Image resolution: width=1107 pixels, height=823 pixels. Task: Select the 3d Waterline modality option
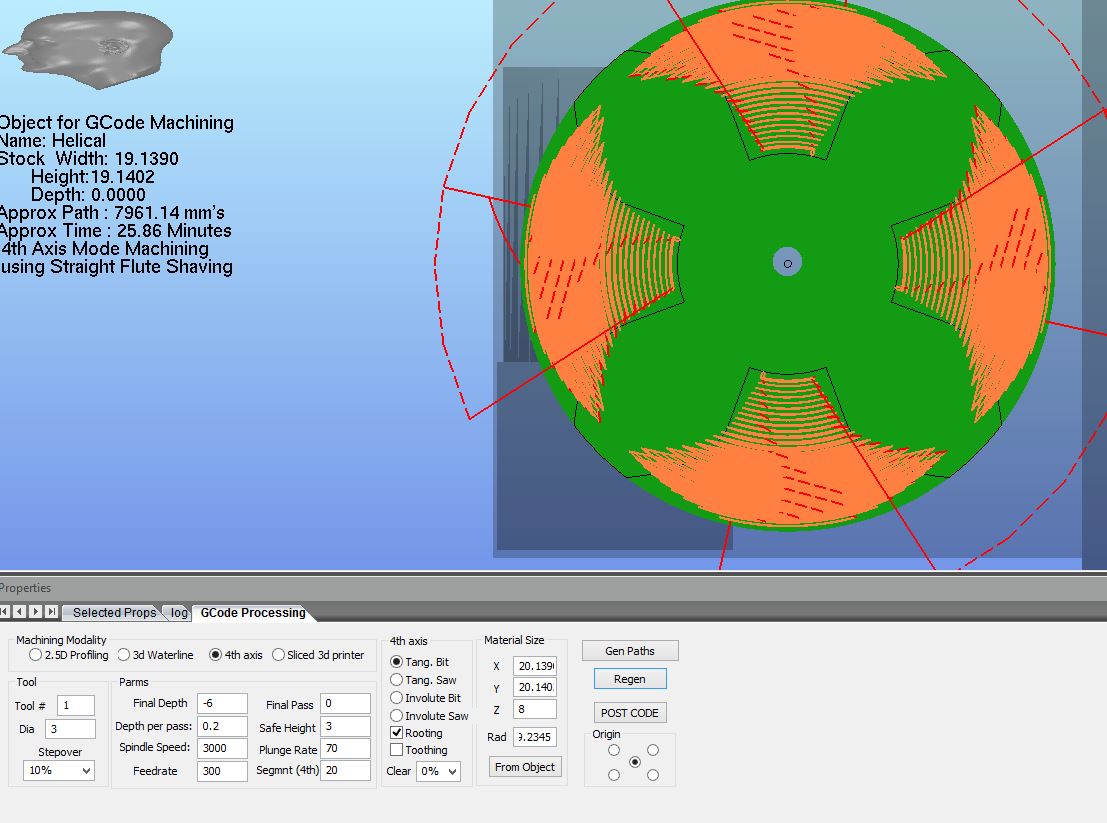[x=124, y=655]
